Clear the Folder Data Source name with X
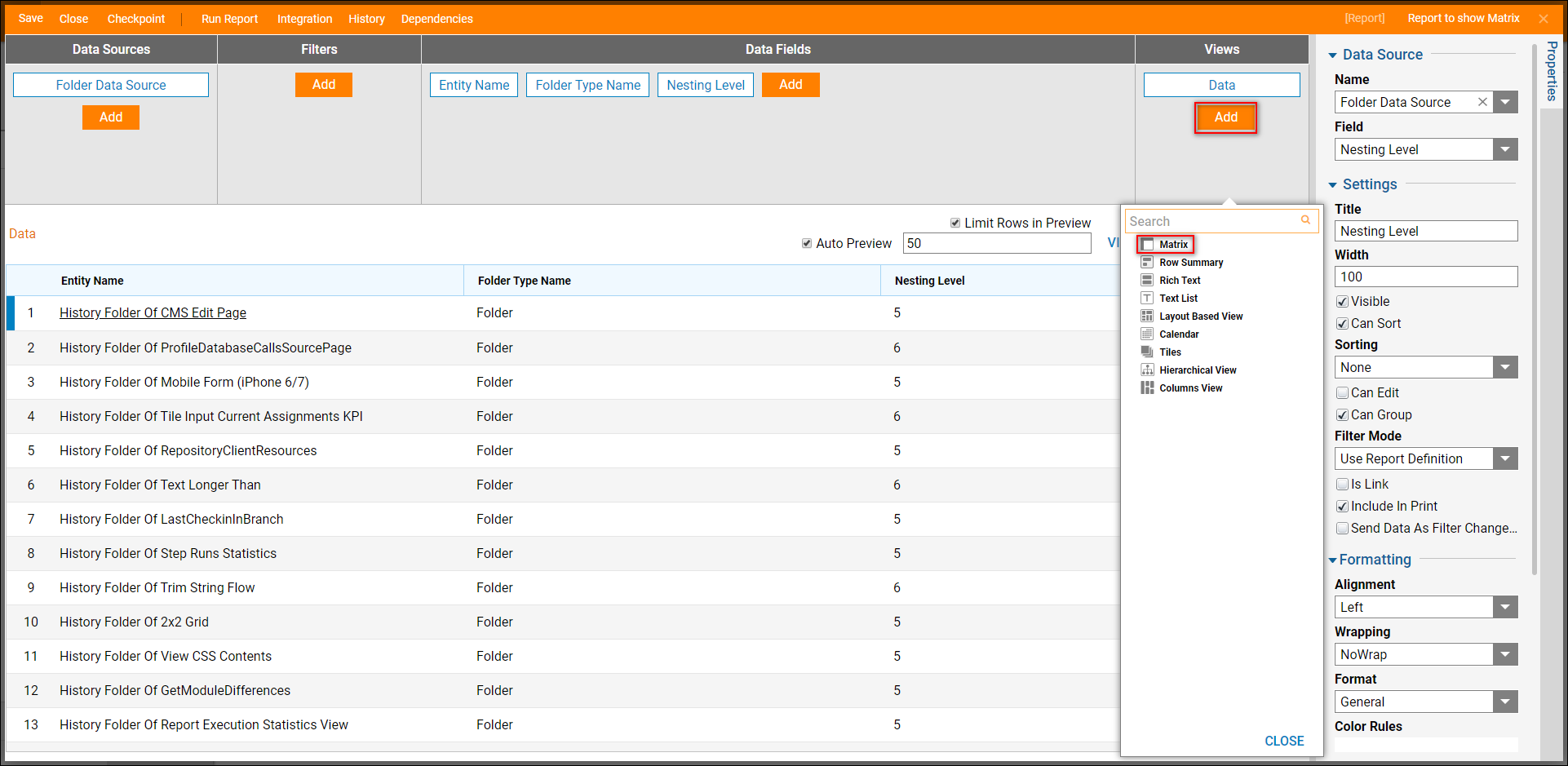The height and width of the screenshot is (766, 1568). [1482, 102]
